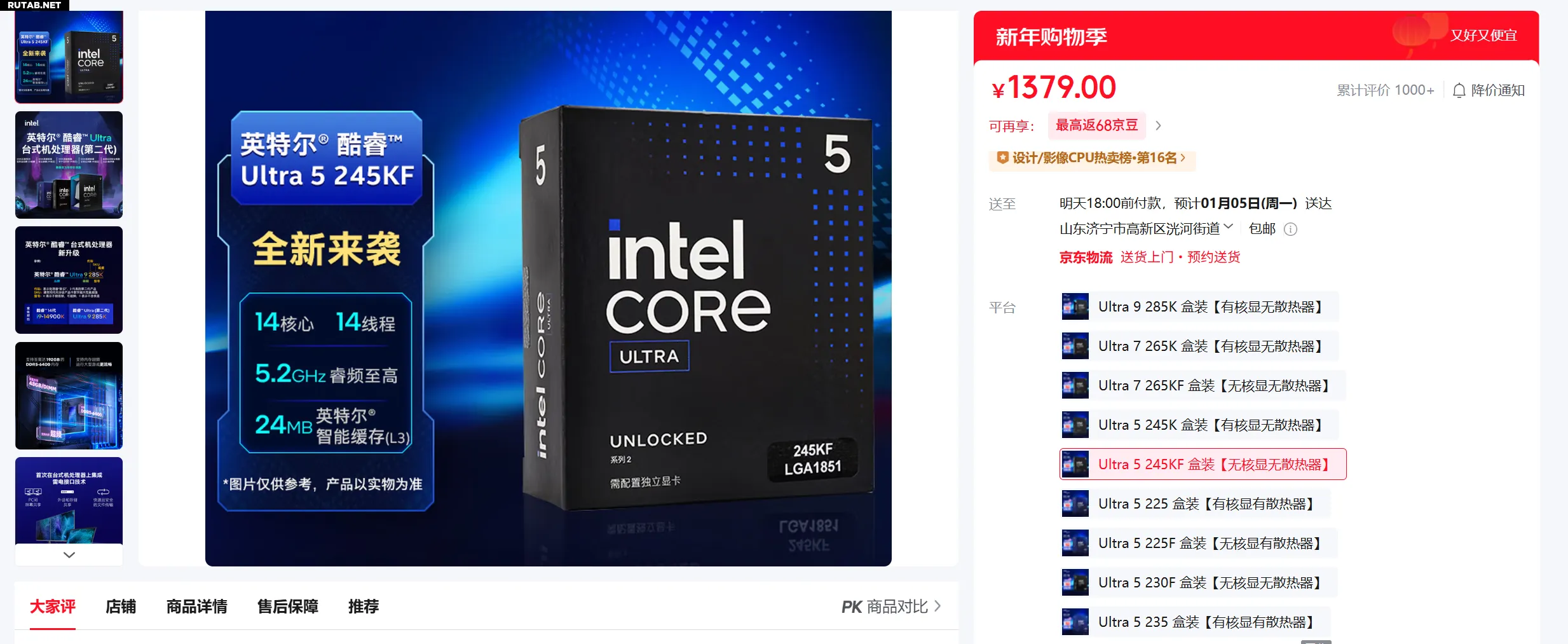This screenshot has width=1568, height=644.
Task: Select Ultra 5 235 boxed platform option
Action: click(x=1195, y=622)
